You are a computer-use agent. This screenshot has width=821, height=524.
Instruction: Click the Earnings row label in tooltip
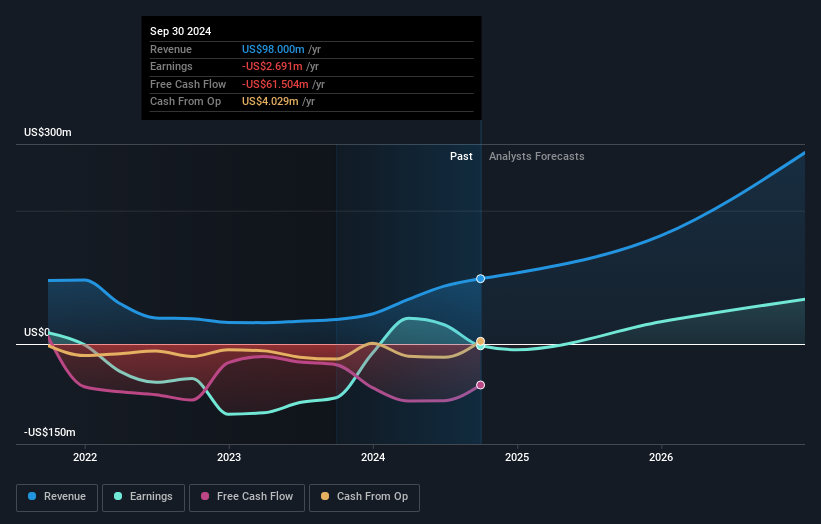click(171, 66)
